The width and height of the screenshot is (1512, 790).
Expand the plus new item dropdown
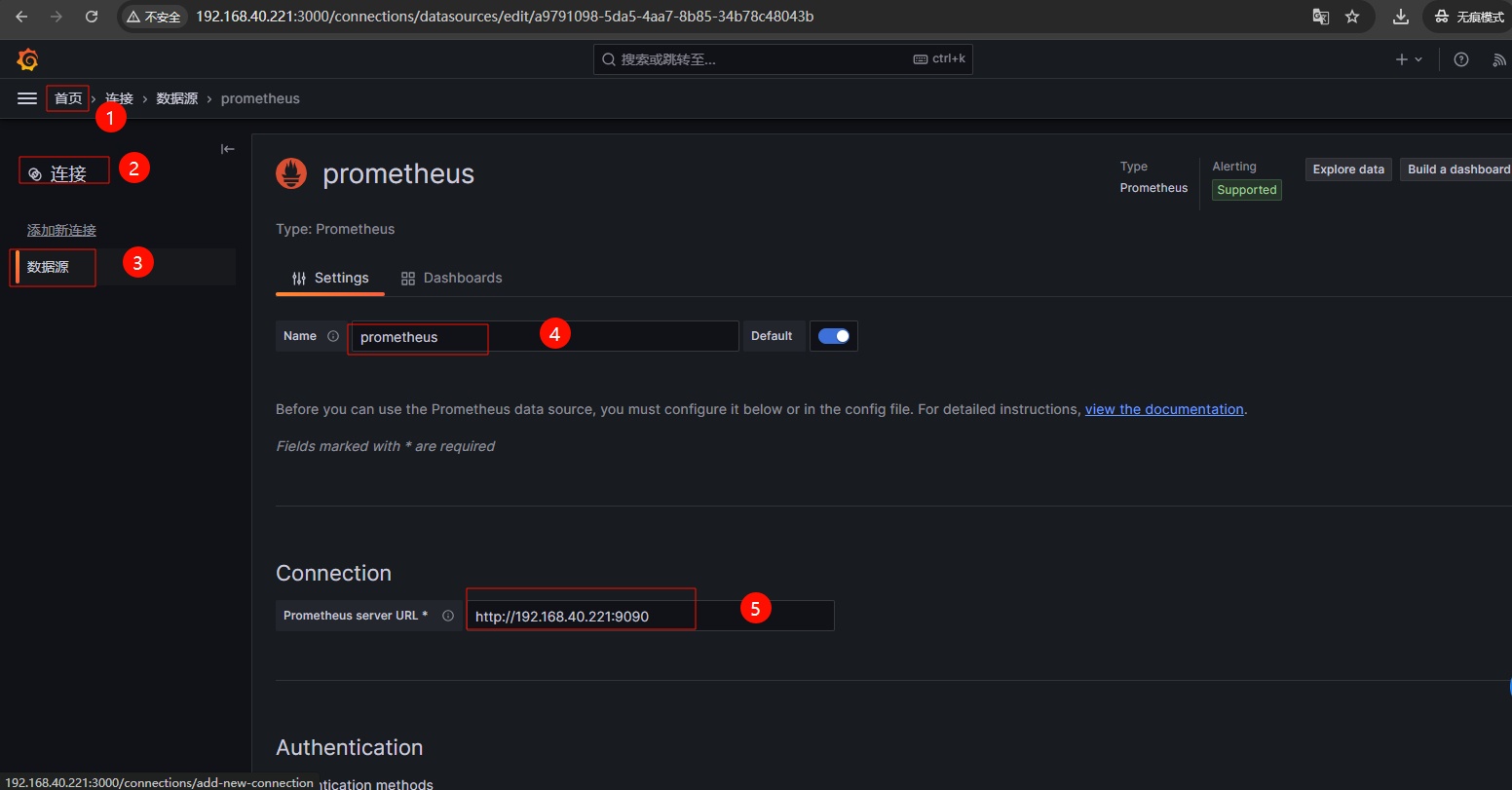tap(1409, 59)
